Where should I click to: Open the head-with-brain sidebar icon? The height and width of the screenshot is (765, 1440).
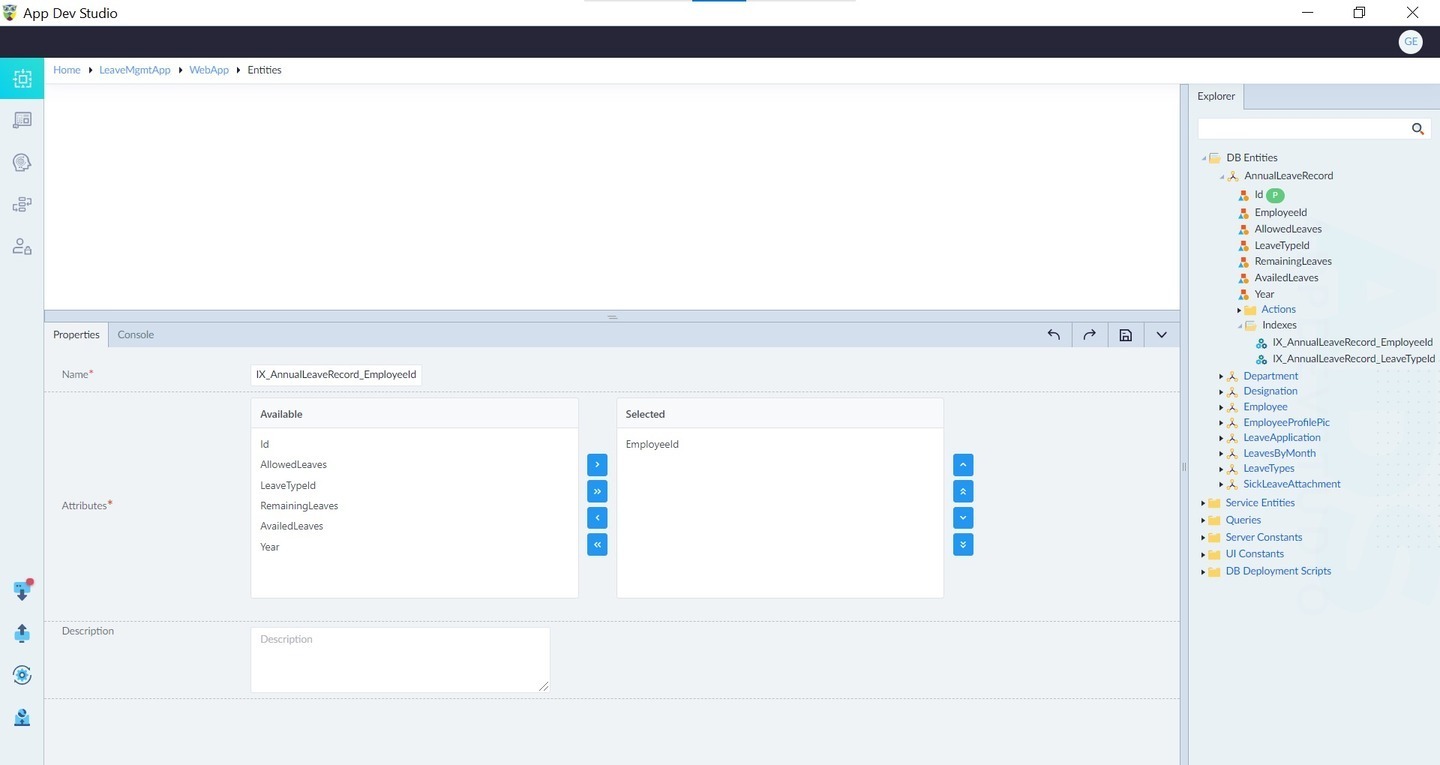22,162
